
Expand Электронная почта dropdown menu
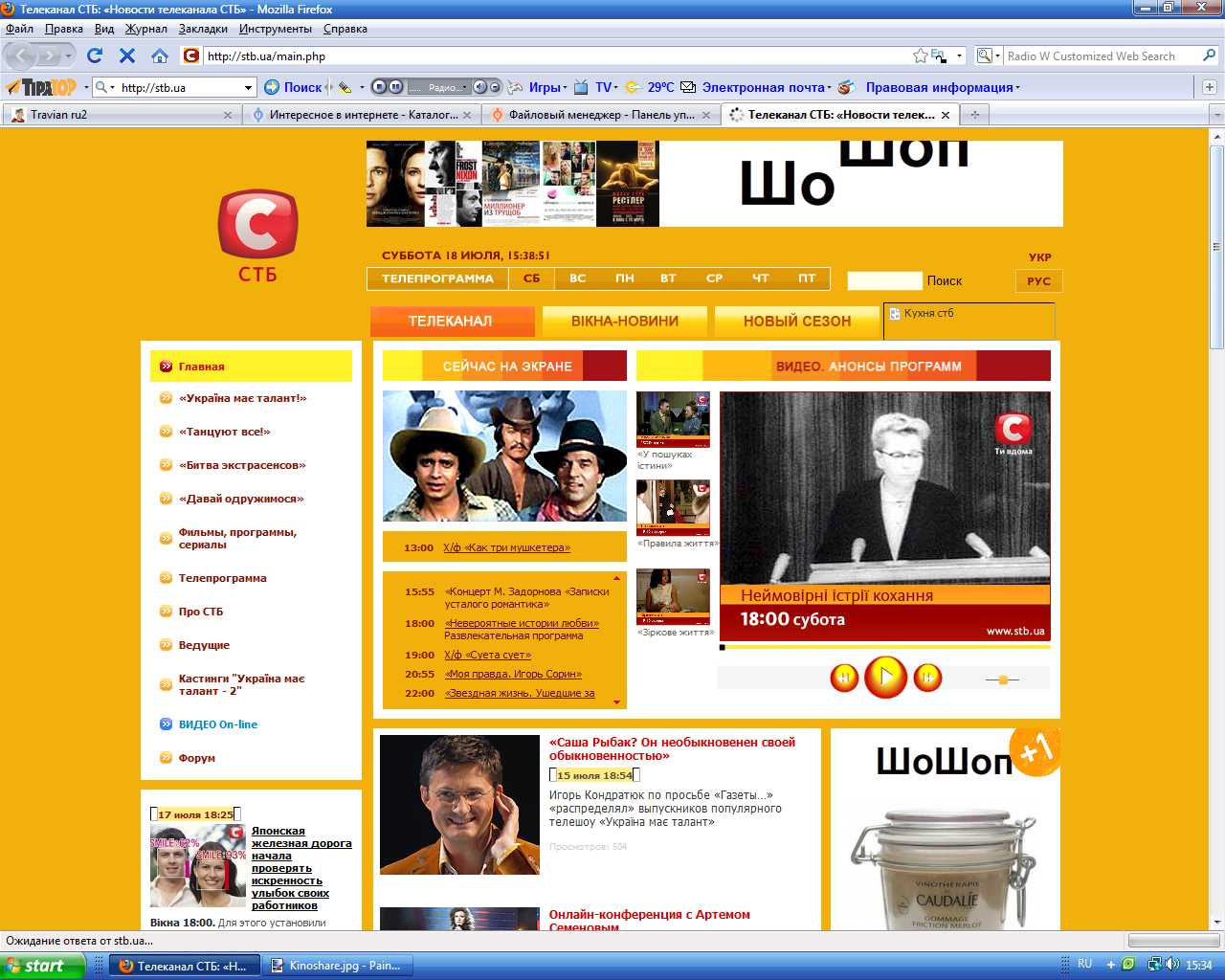pyautogui.click(x=829, y=87)
